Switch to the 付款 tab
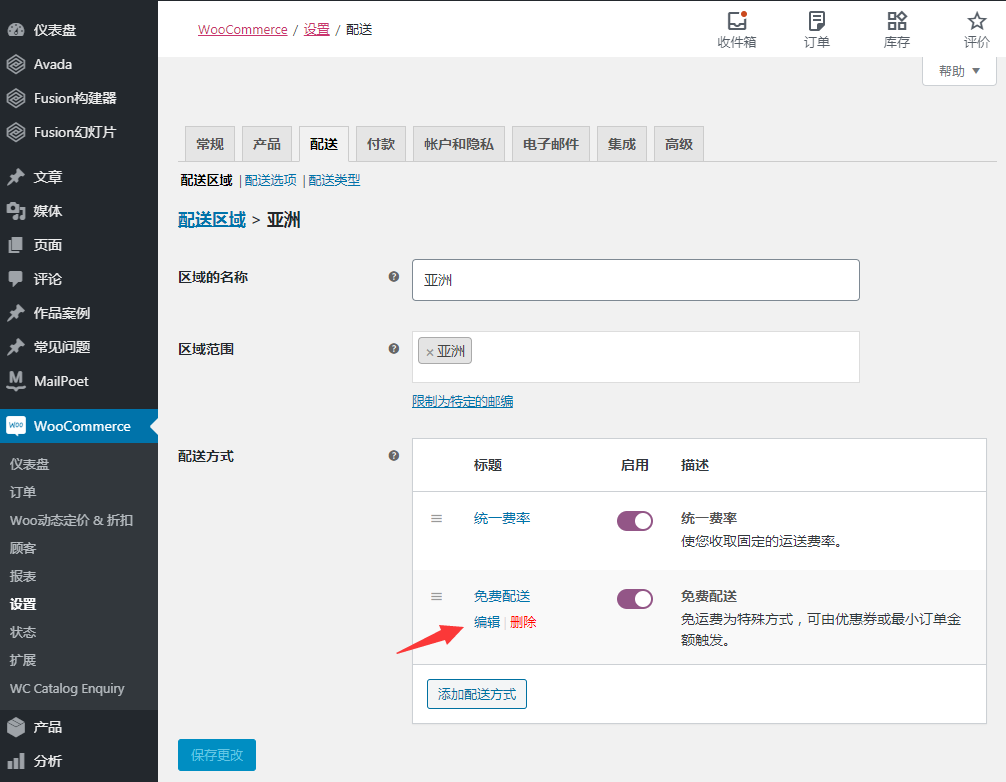Screen dimensions: 1006x782 (x=381, y=144)
